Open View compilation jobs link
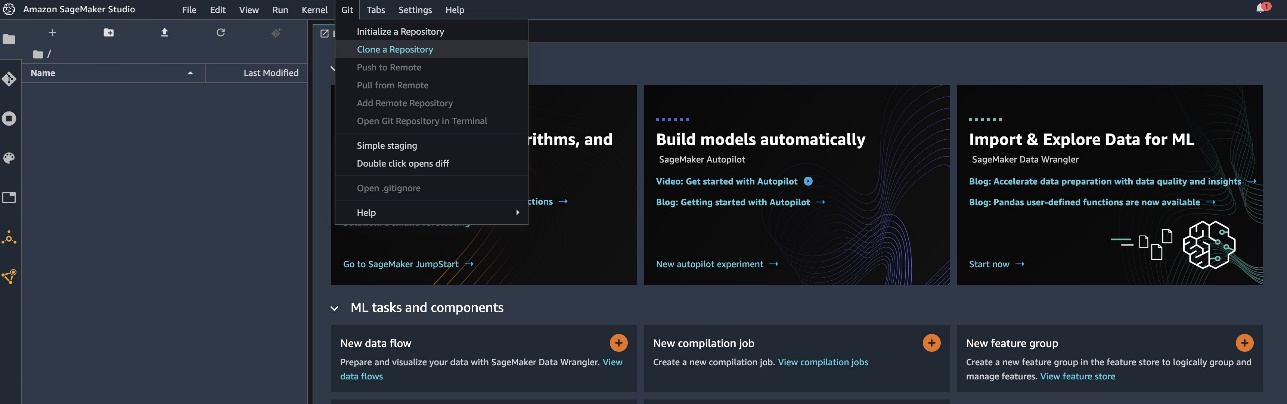This screenshot has width=1287, height=404. 822,361
